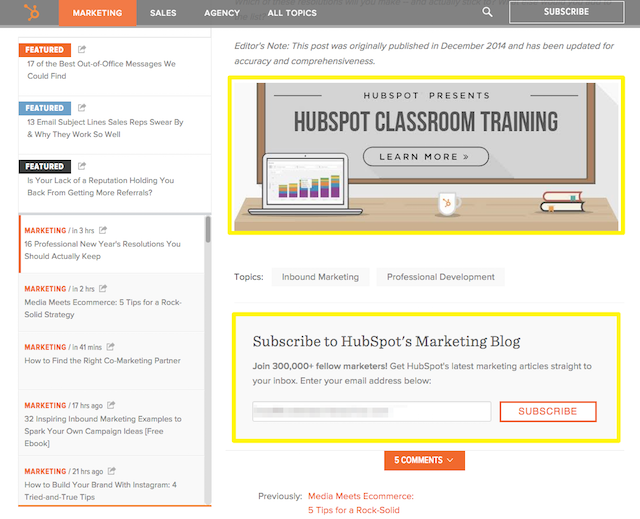Viewport: 640px width, 519px height.
Task: Open the Agency tab
Action: [x=222, y=13]
